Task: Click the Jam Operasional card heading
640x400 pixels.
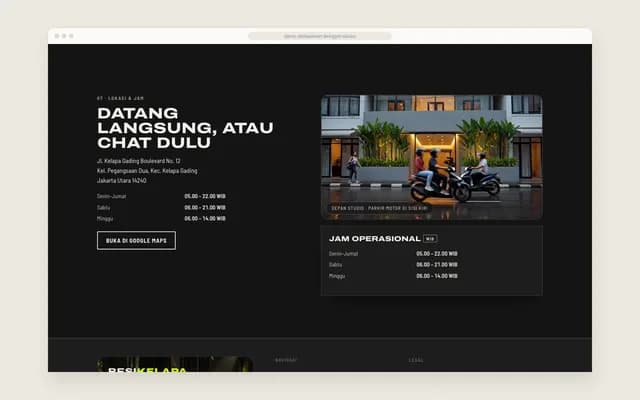Action: (x=375, y=239)
